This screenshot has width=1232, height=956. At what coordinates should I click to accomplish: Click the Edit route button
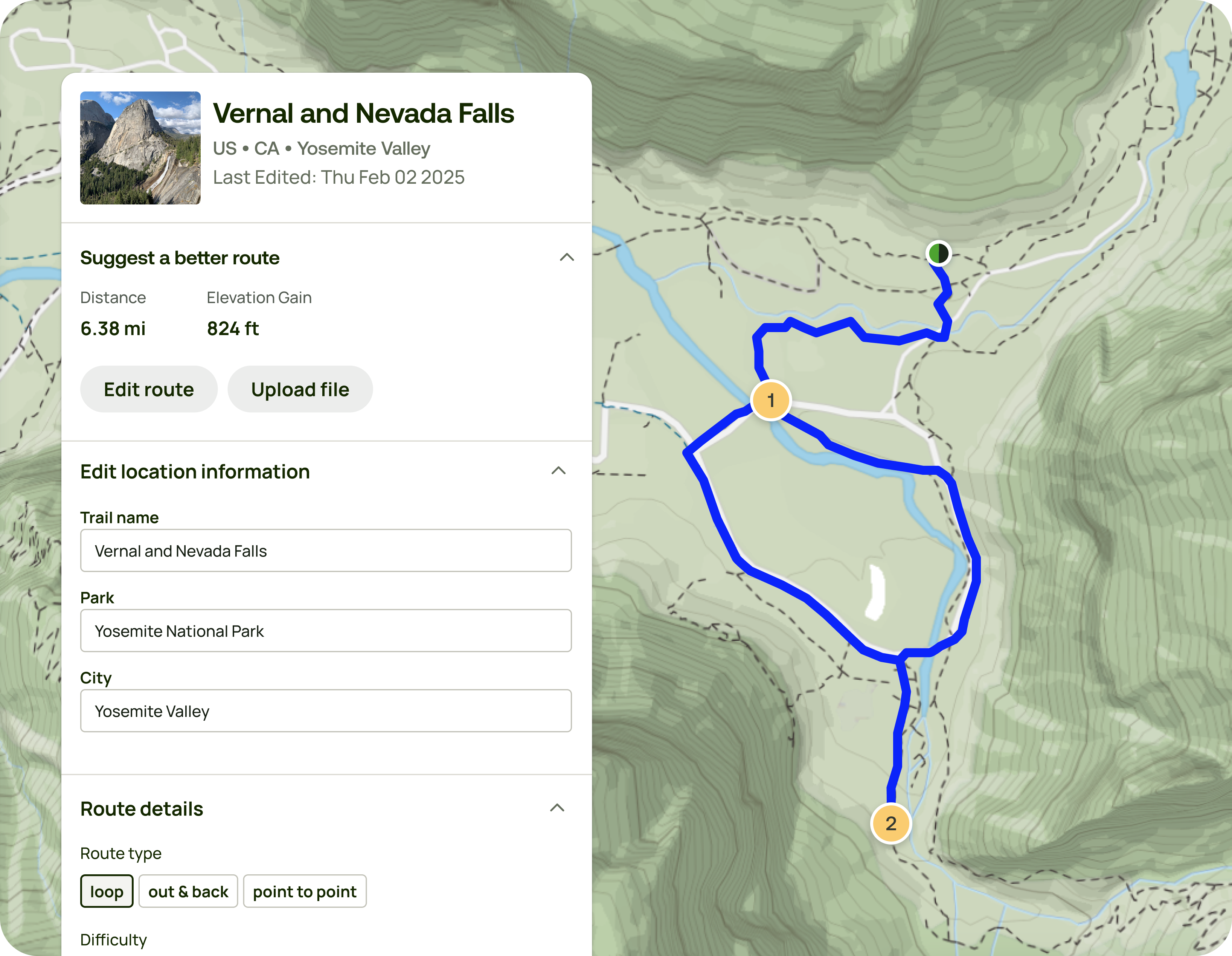(148, 389)
